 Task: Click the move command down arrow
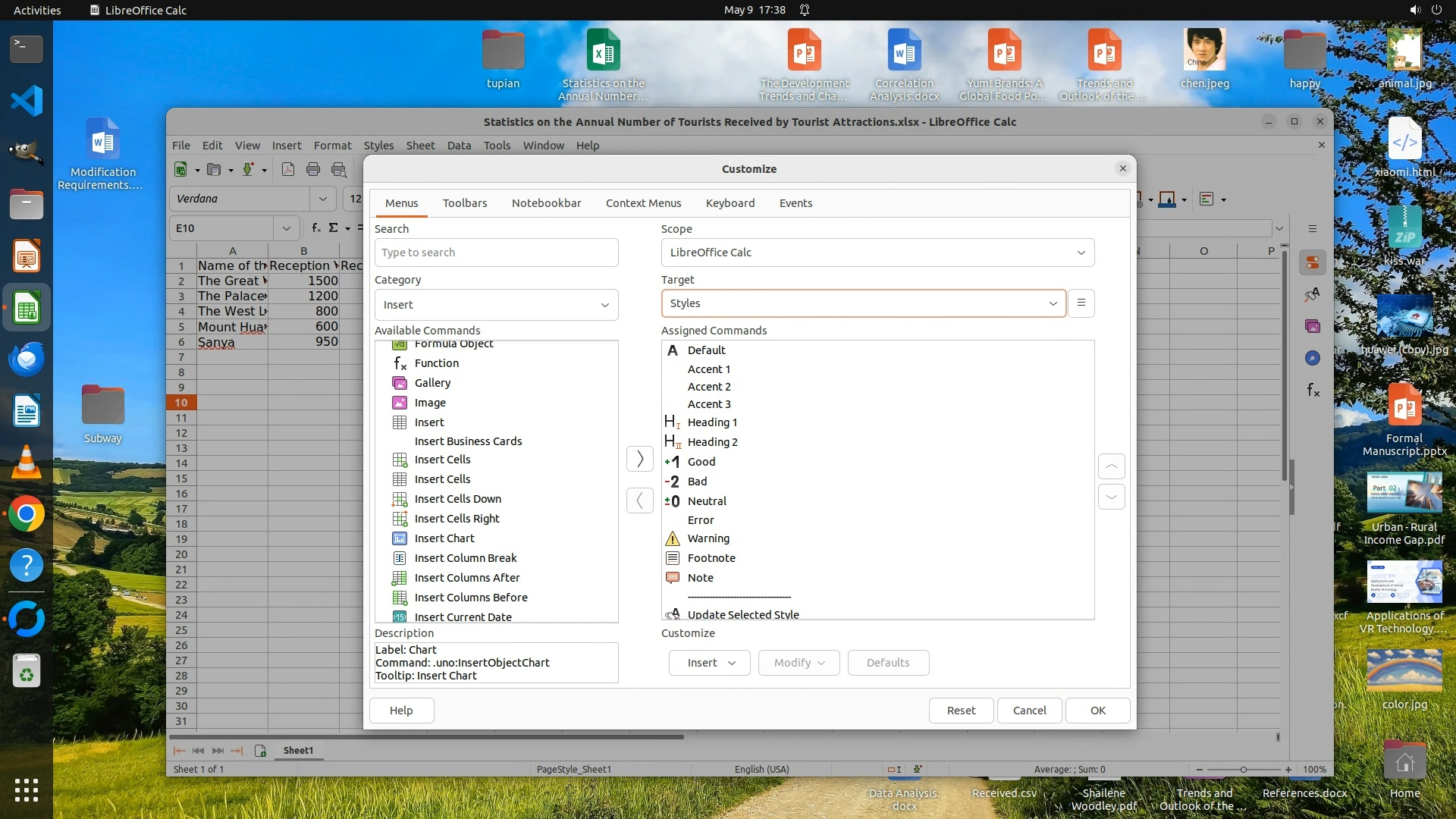1111,497
